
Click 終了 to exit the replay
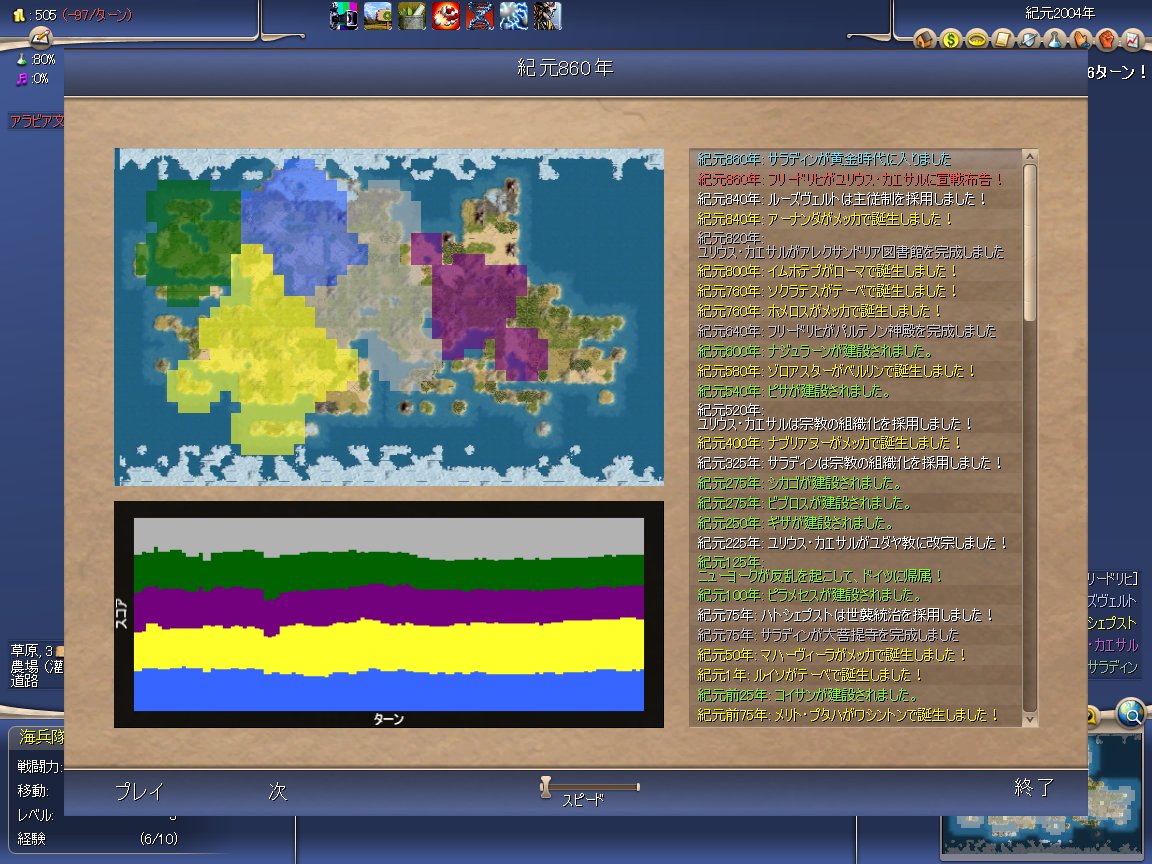1034,788
